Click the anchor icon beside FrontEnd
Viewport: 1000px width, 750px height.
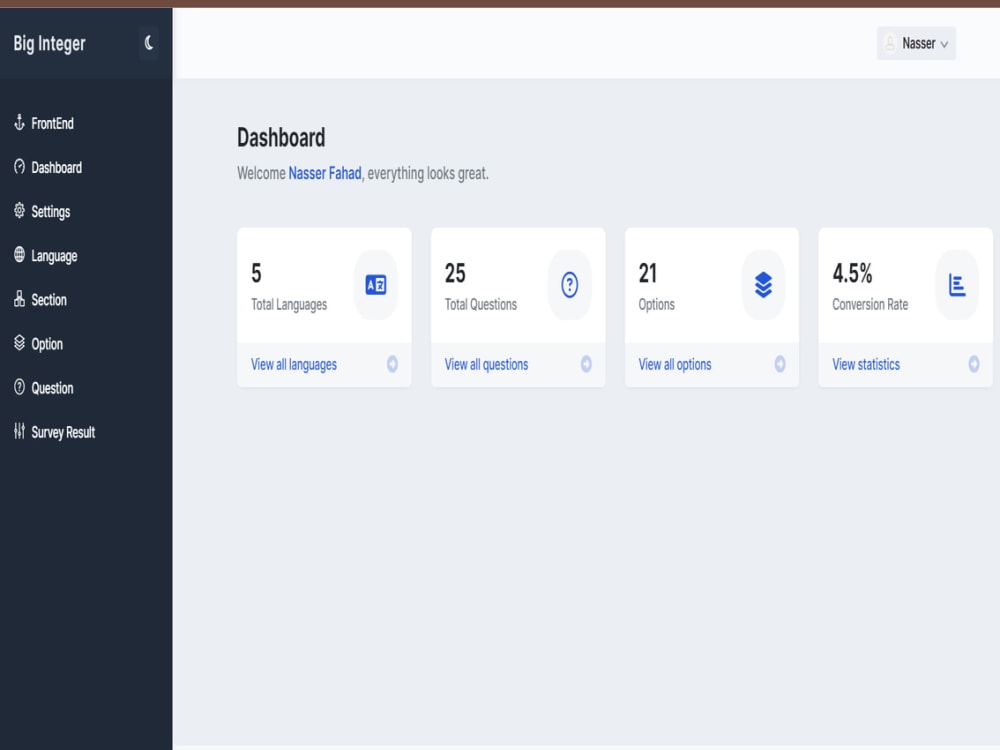(19, 122)
